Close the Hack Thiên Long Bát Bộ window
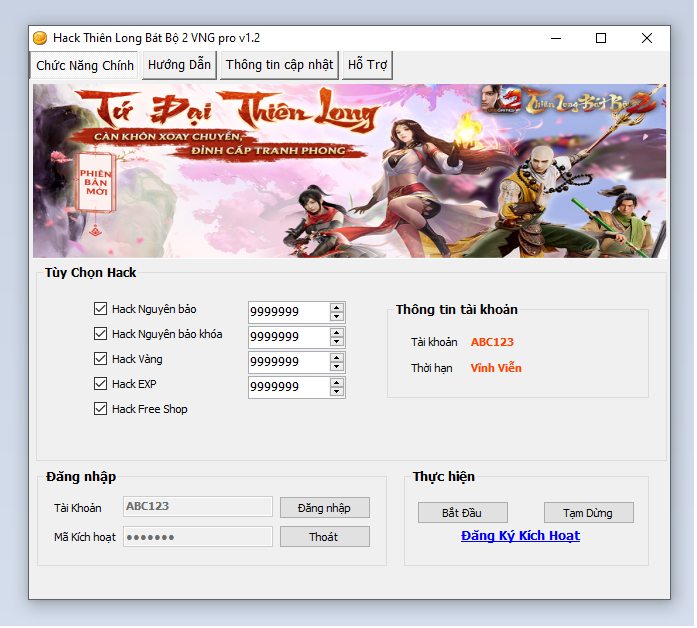Screen dimensions: 697x628 click(x=647, y=38)
